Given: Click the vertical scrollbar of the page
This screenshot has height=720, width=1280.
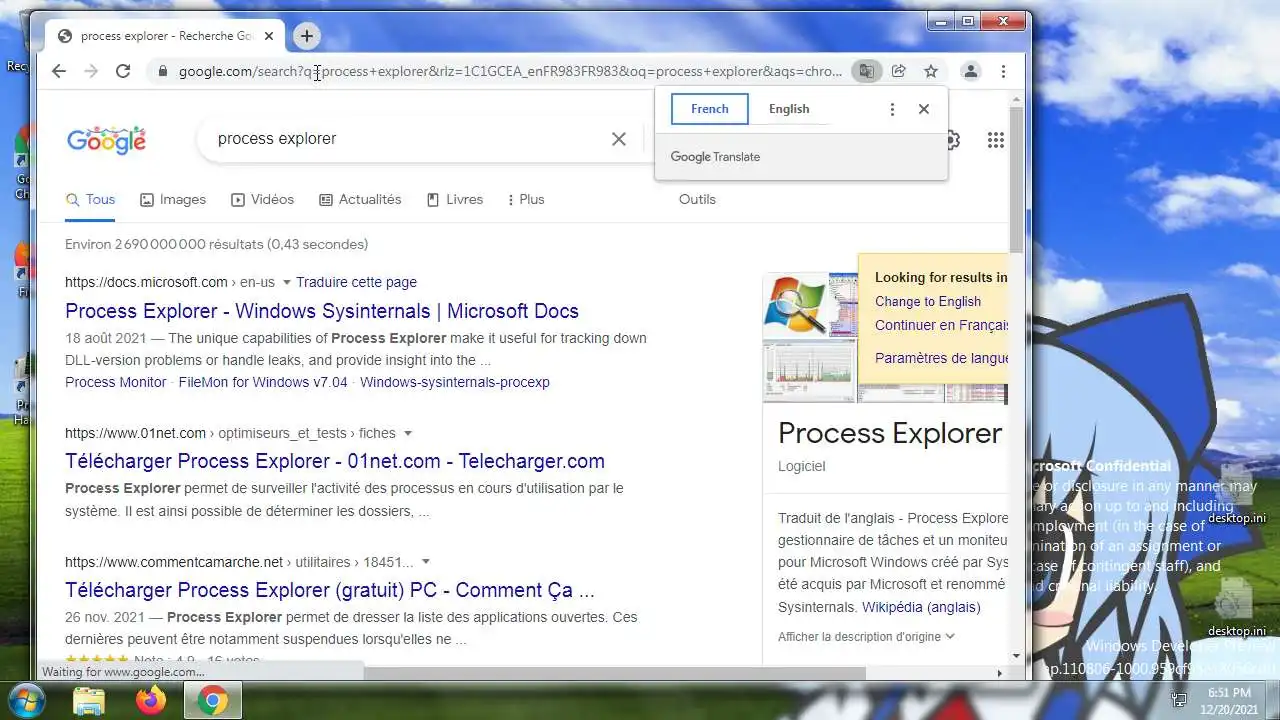Looking at the screenshot, I should pos(1016,180).
